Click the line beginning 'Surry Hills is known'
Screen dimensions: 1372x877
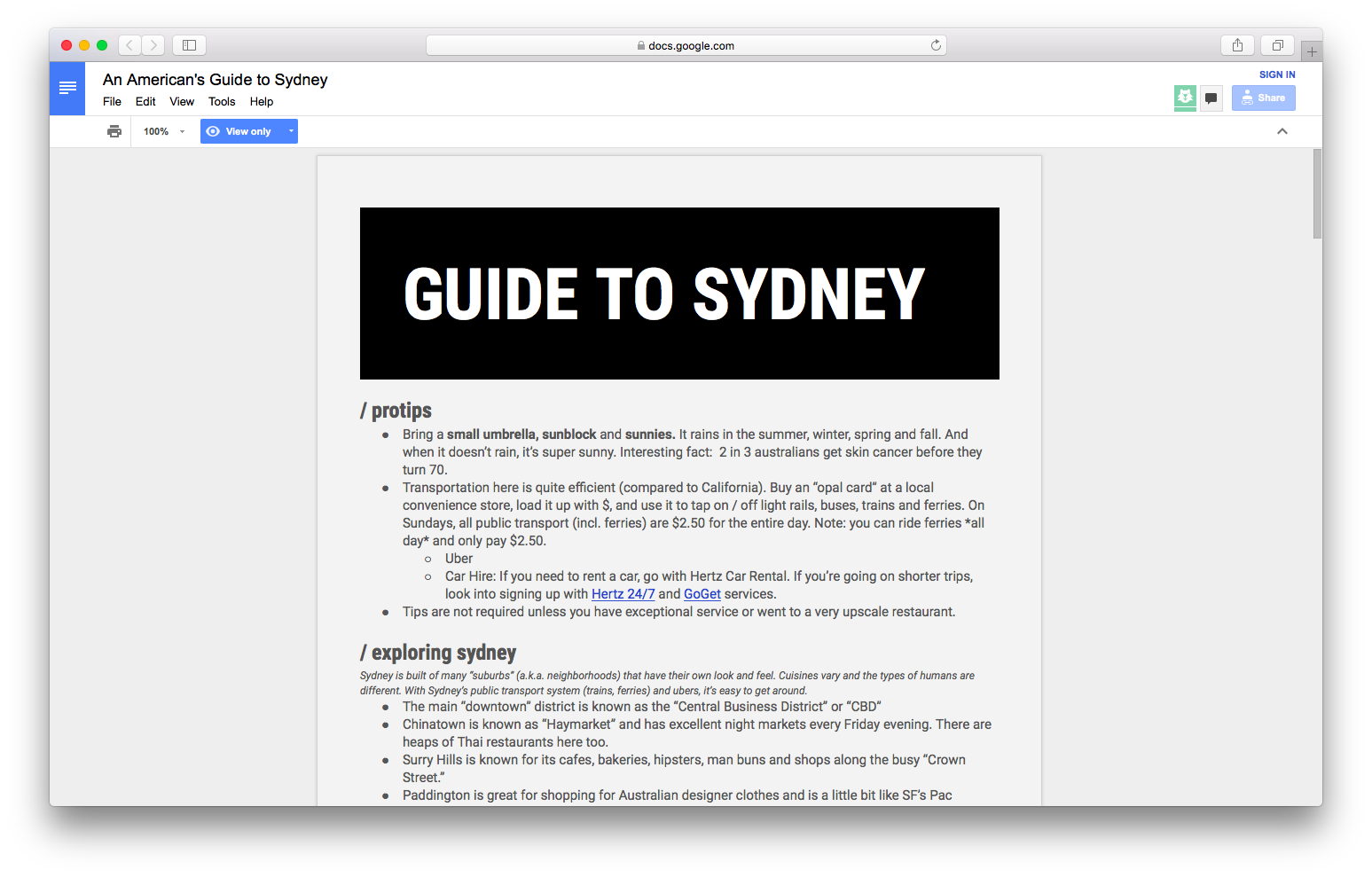684,760
